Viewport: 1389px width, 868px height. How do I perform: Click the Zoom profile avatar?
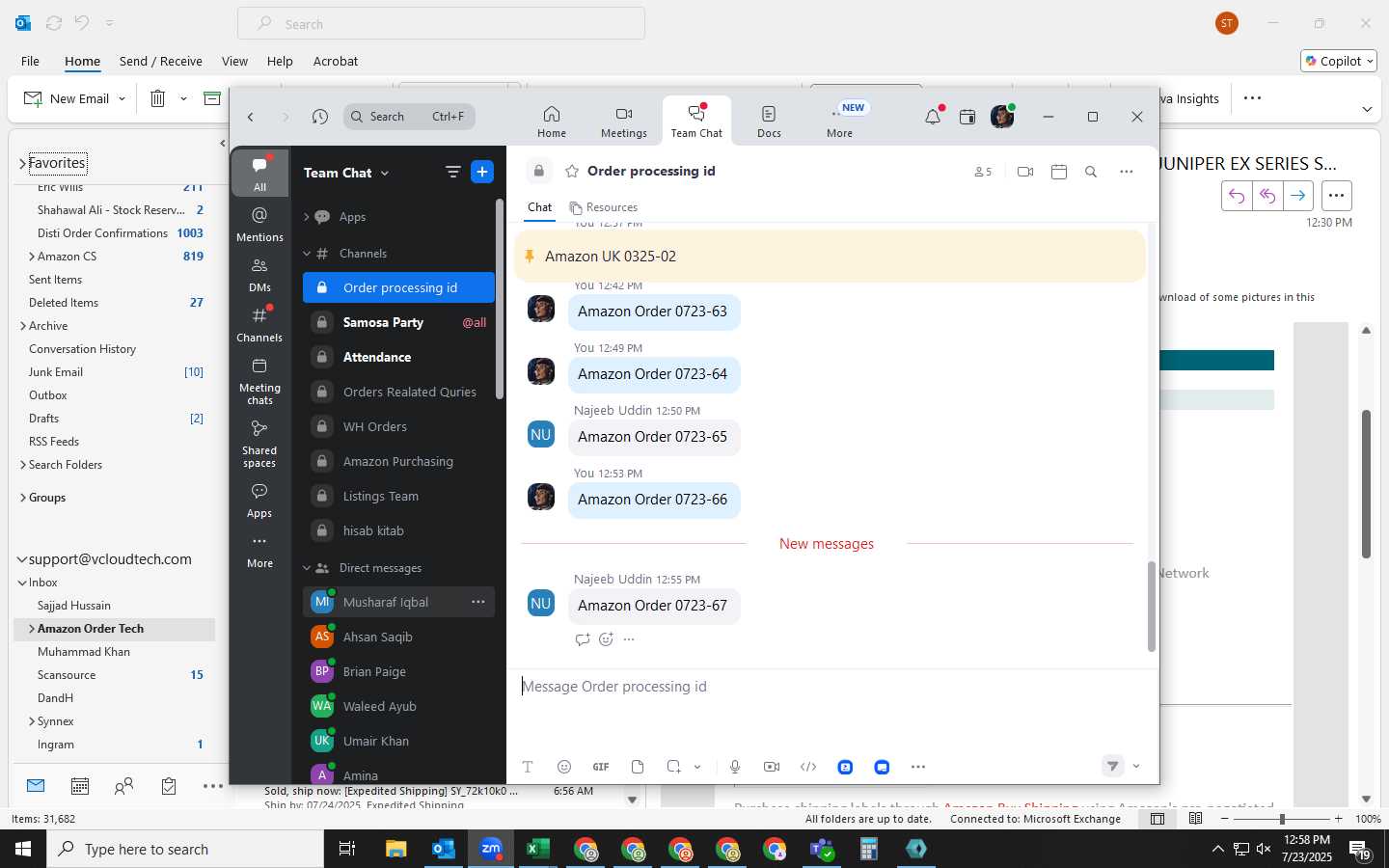1002,117
